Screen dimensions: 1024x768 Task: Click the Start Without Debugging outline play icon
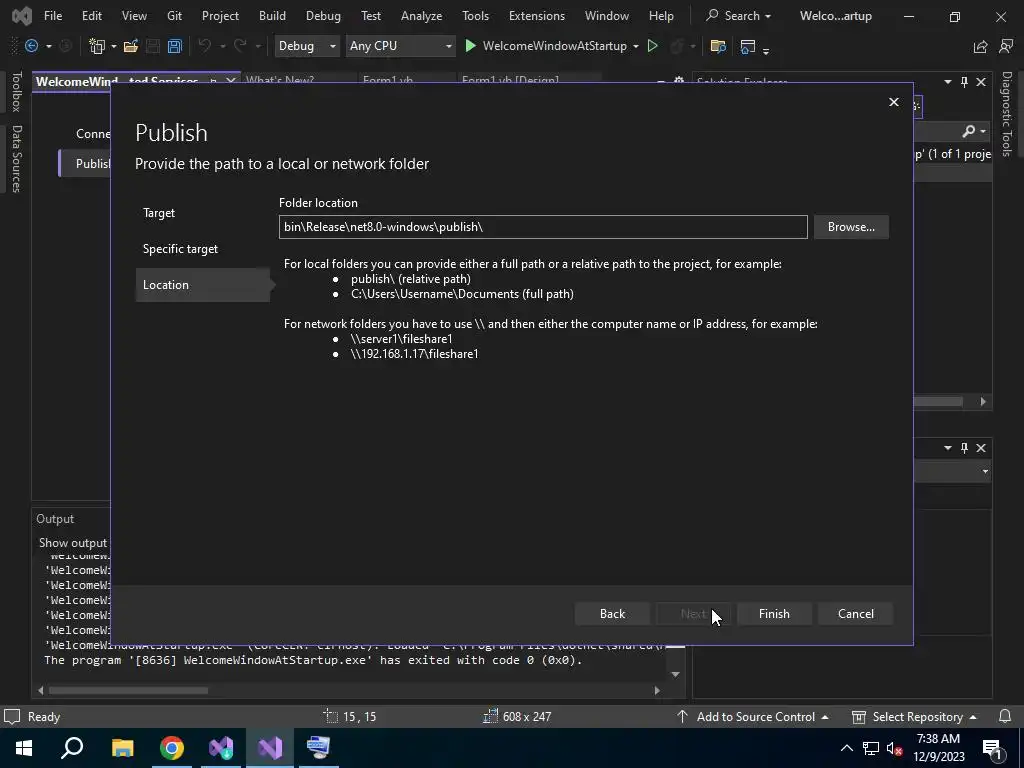652,46
